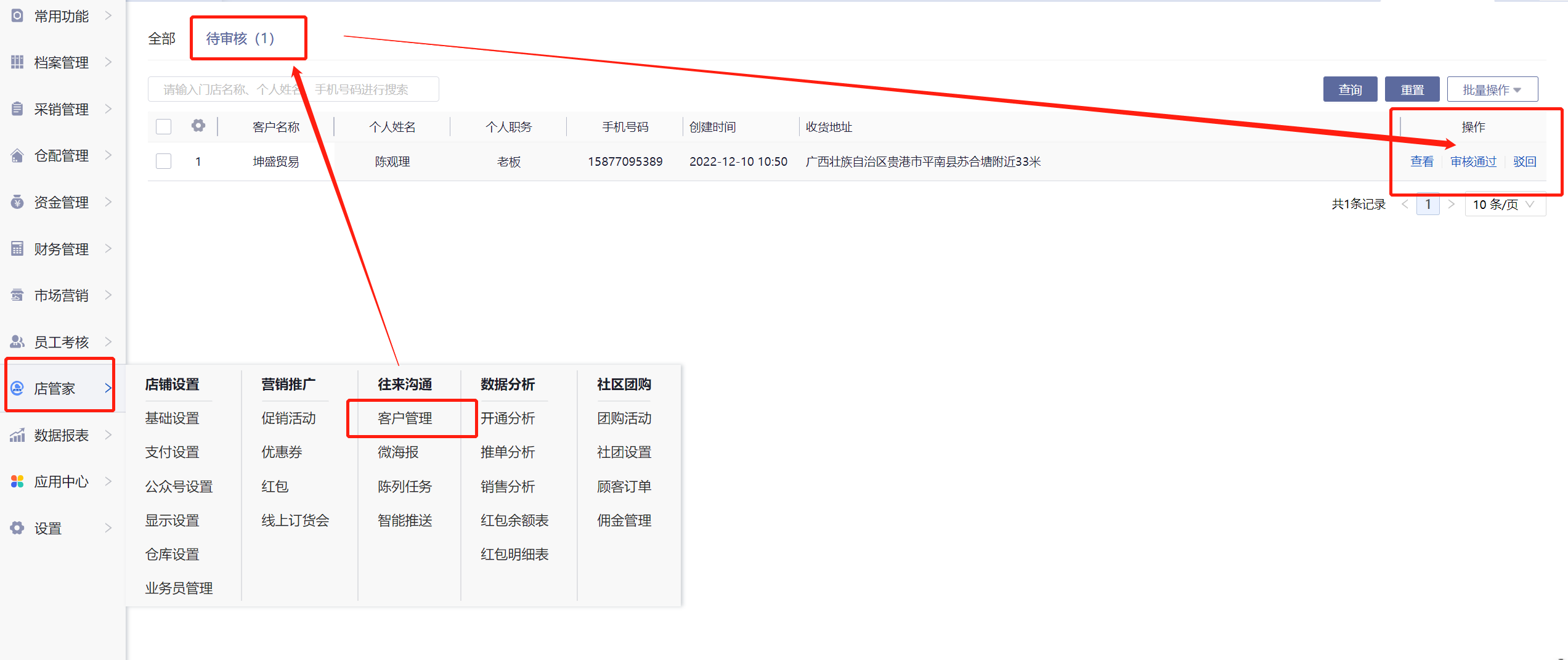Screen dimensions: 1568x660
Task: Click the 财务管理 calculator icon
Action: tap(17, 249)
